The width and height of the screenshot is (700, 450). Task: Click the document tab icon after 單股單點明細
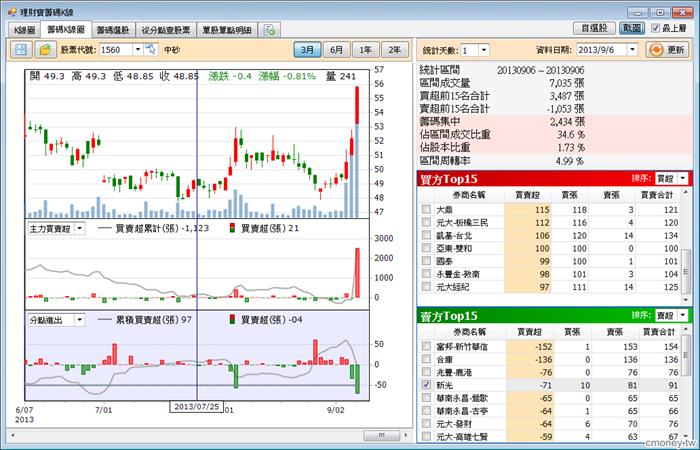[270, 30]
